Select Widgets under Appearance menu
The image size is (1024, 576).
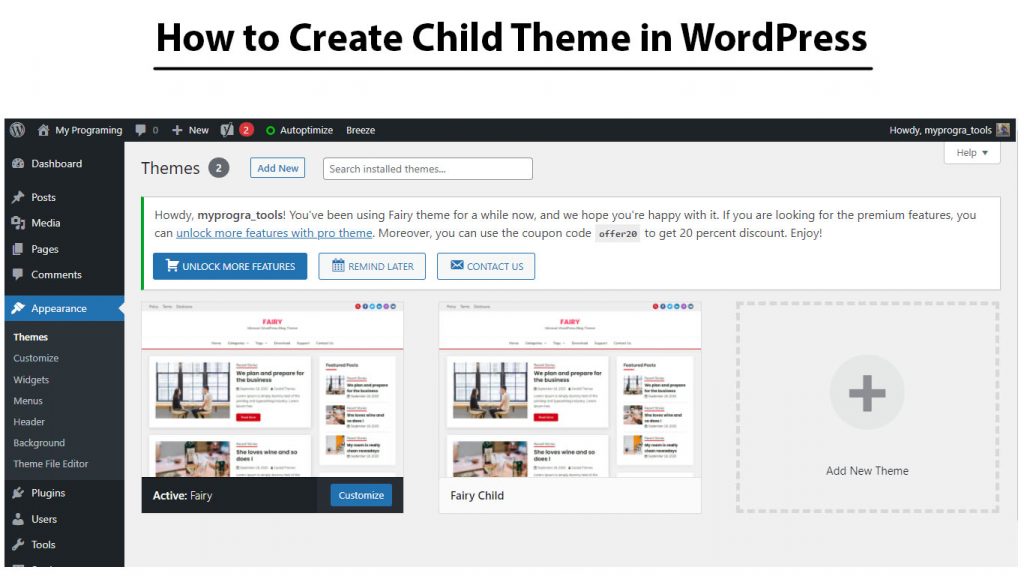[31, 380]
